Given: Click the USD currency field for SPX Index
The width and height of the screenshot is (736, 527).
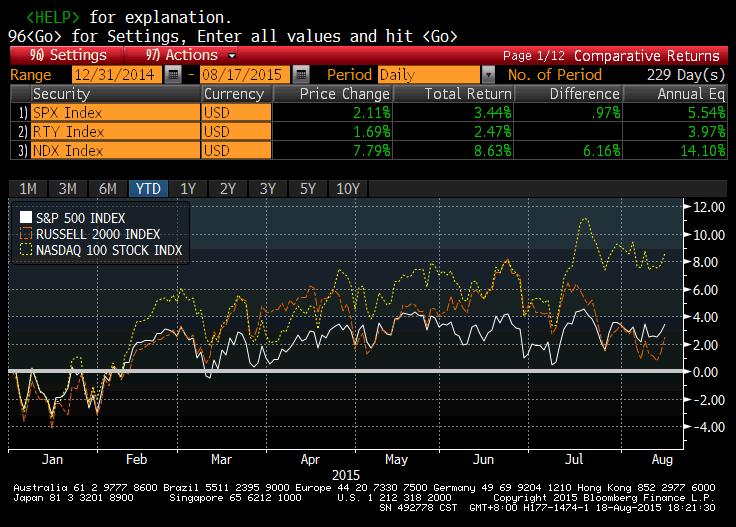Looking at the screenshot, I should coord(236,113).
